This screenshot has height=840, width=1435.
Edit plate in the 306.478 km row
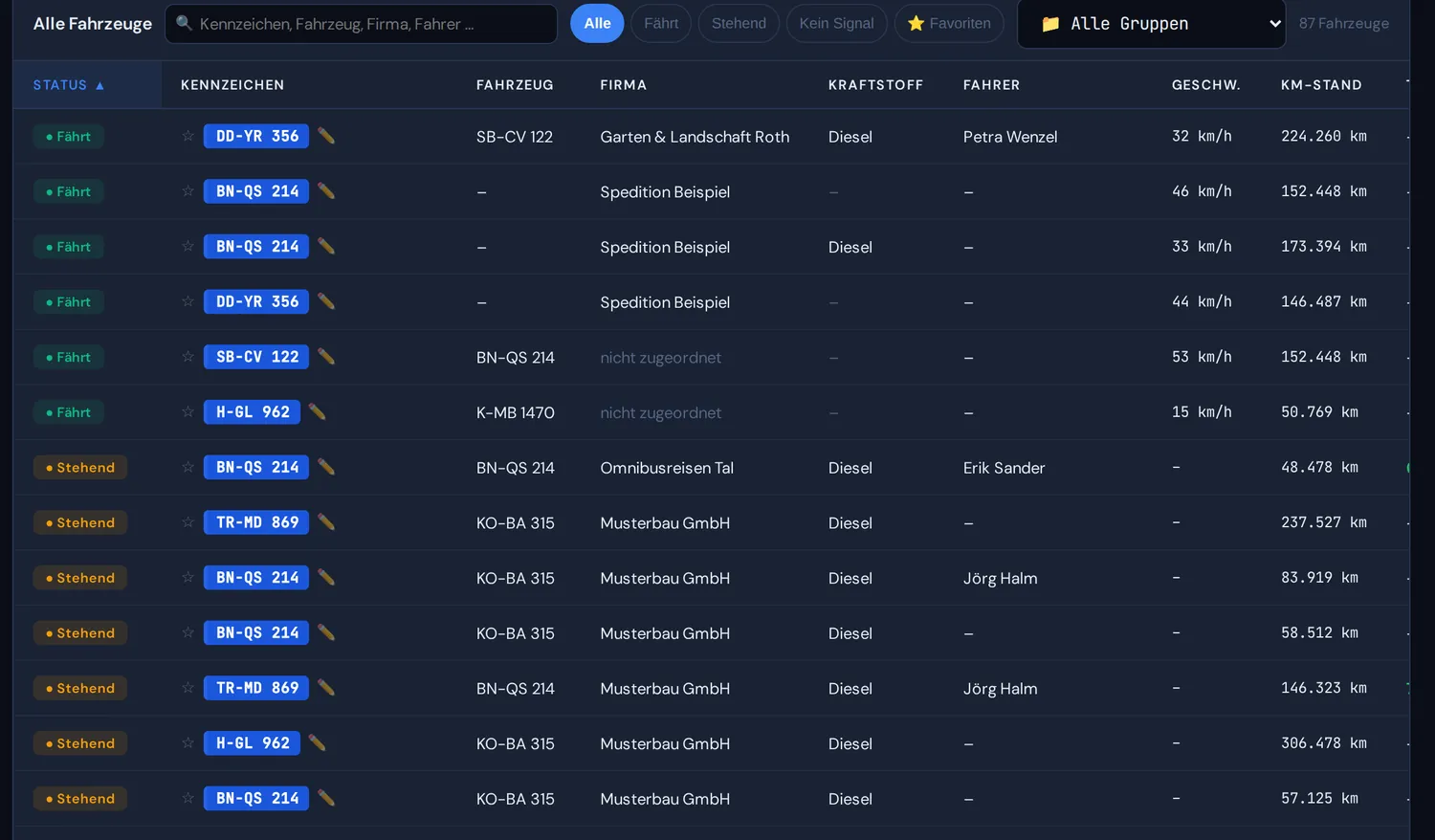[x=318, y=743]
